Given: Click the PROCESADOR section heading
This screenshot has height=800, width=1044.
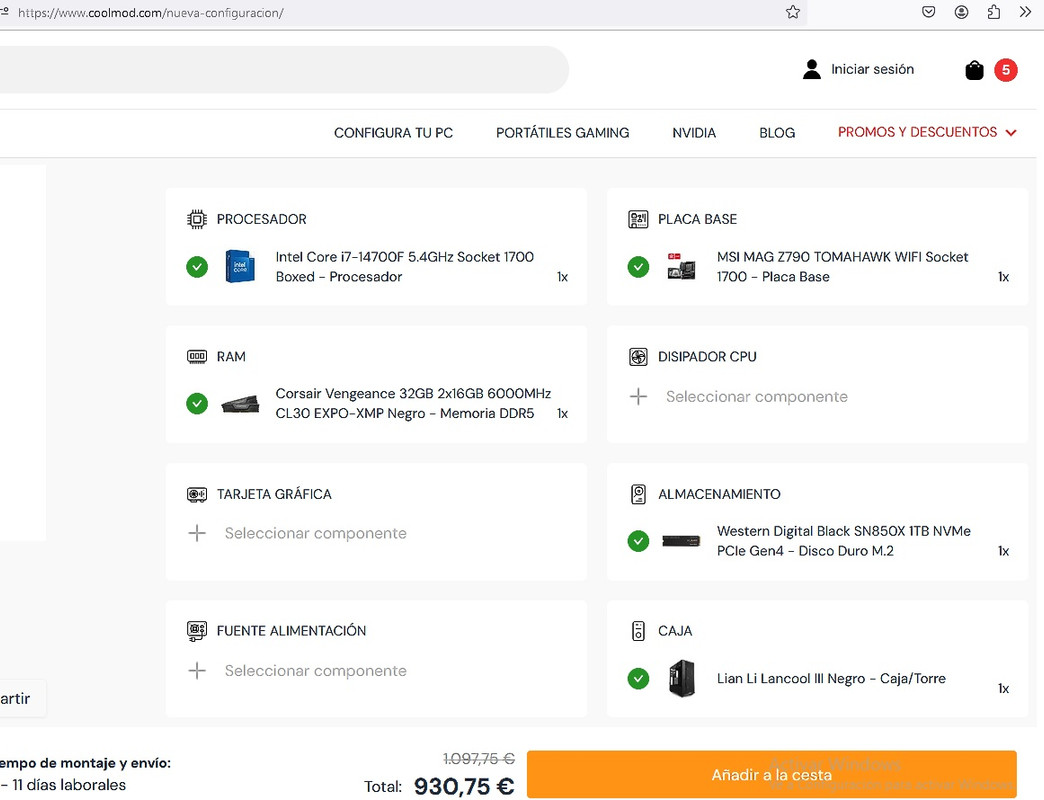Looking at the screenshot, I should [x=262, y=219].
